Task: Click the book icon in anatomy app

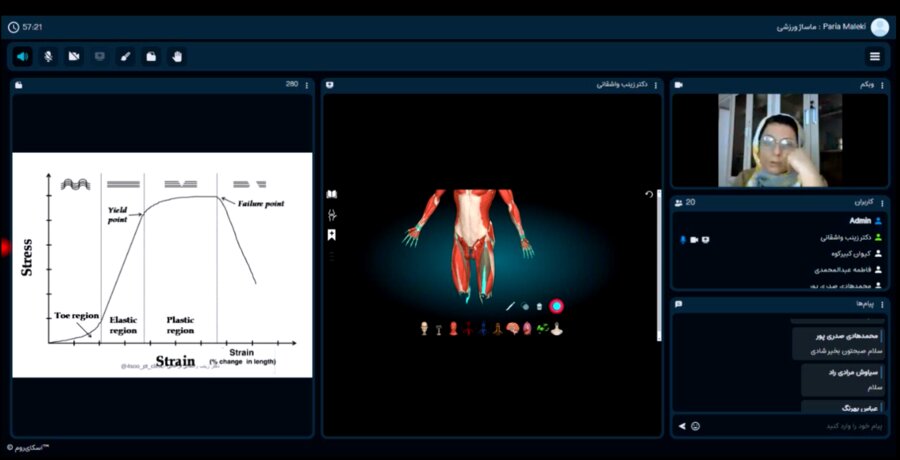Action: pyautogui.click(x=332, y=195)
